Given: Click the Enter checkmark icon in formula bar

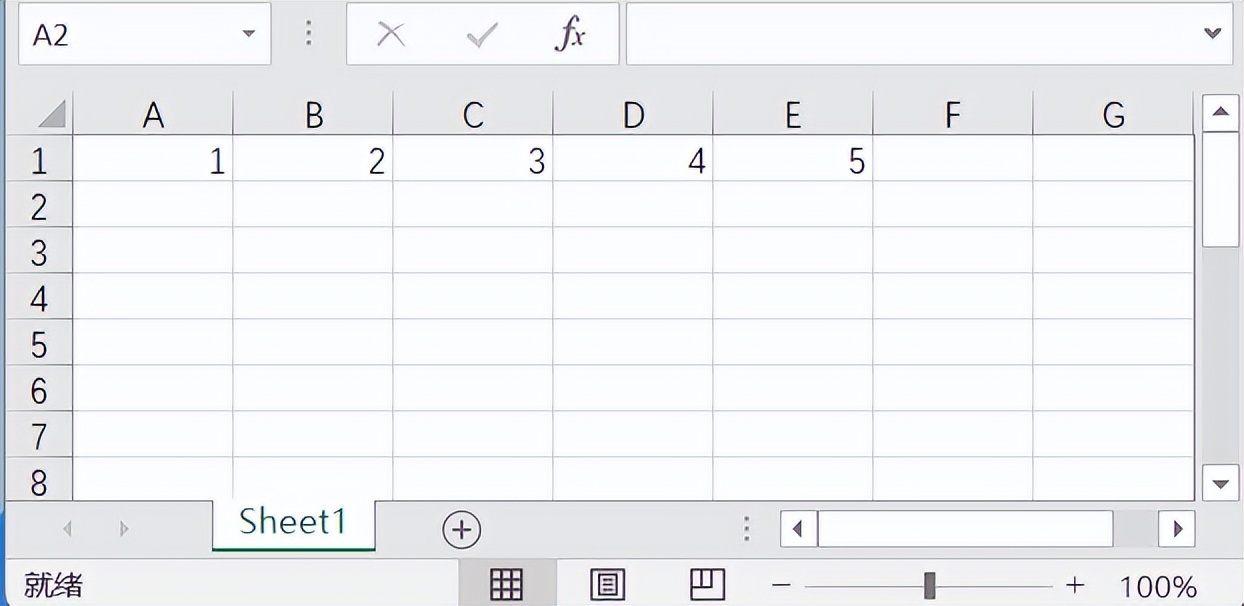Looking at the screenshot, I should point(482,35).
